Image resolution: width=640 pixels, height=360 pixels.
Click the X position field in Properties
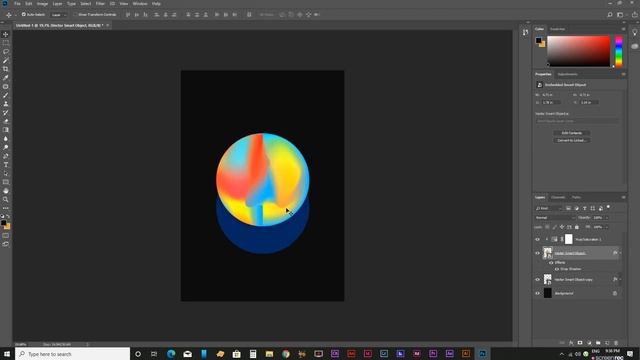(x=551, y=102)
